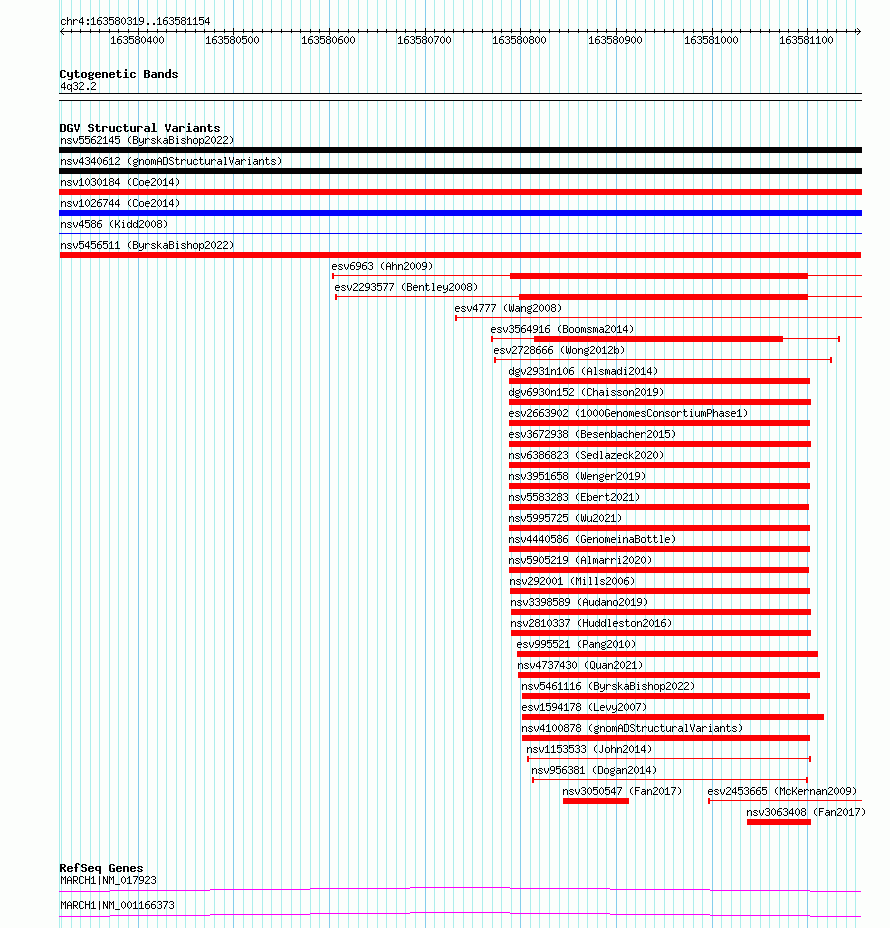Open the nsv5583283 (Ebert2021) label
890x928 pixels.
(575, 497)
